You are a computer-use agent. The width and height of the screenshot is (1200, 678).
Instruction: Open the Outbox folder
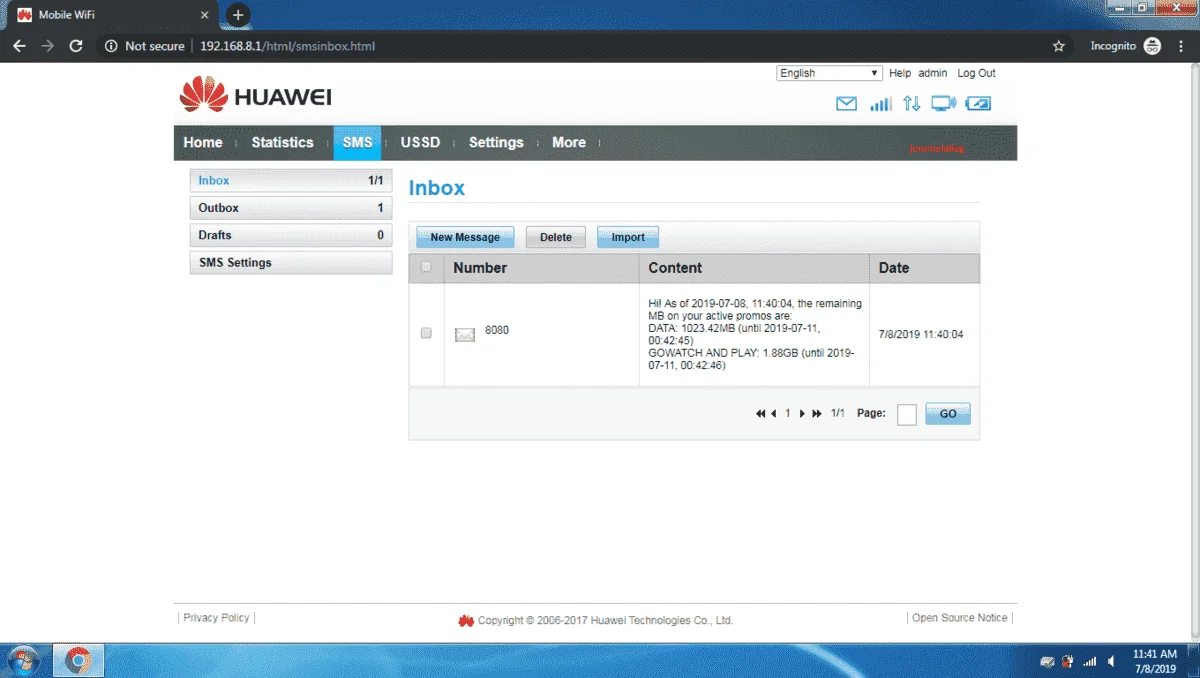[x=291, y=208]
